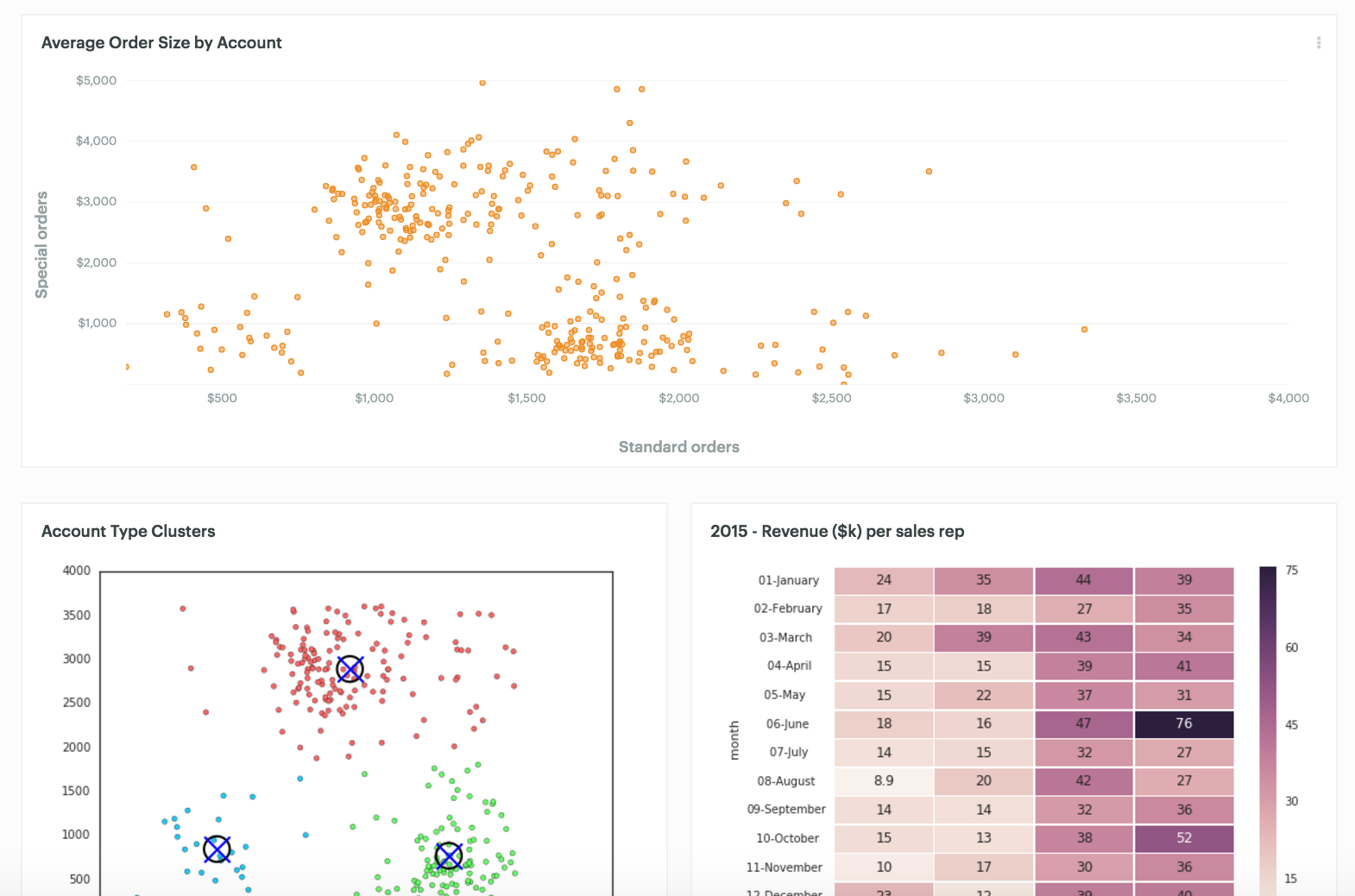Click the '1500' tick on the clusters y-axis
The height and width of the screenshot is (896, 1355).
click(x=77, y=791)
